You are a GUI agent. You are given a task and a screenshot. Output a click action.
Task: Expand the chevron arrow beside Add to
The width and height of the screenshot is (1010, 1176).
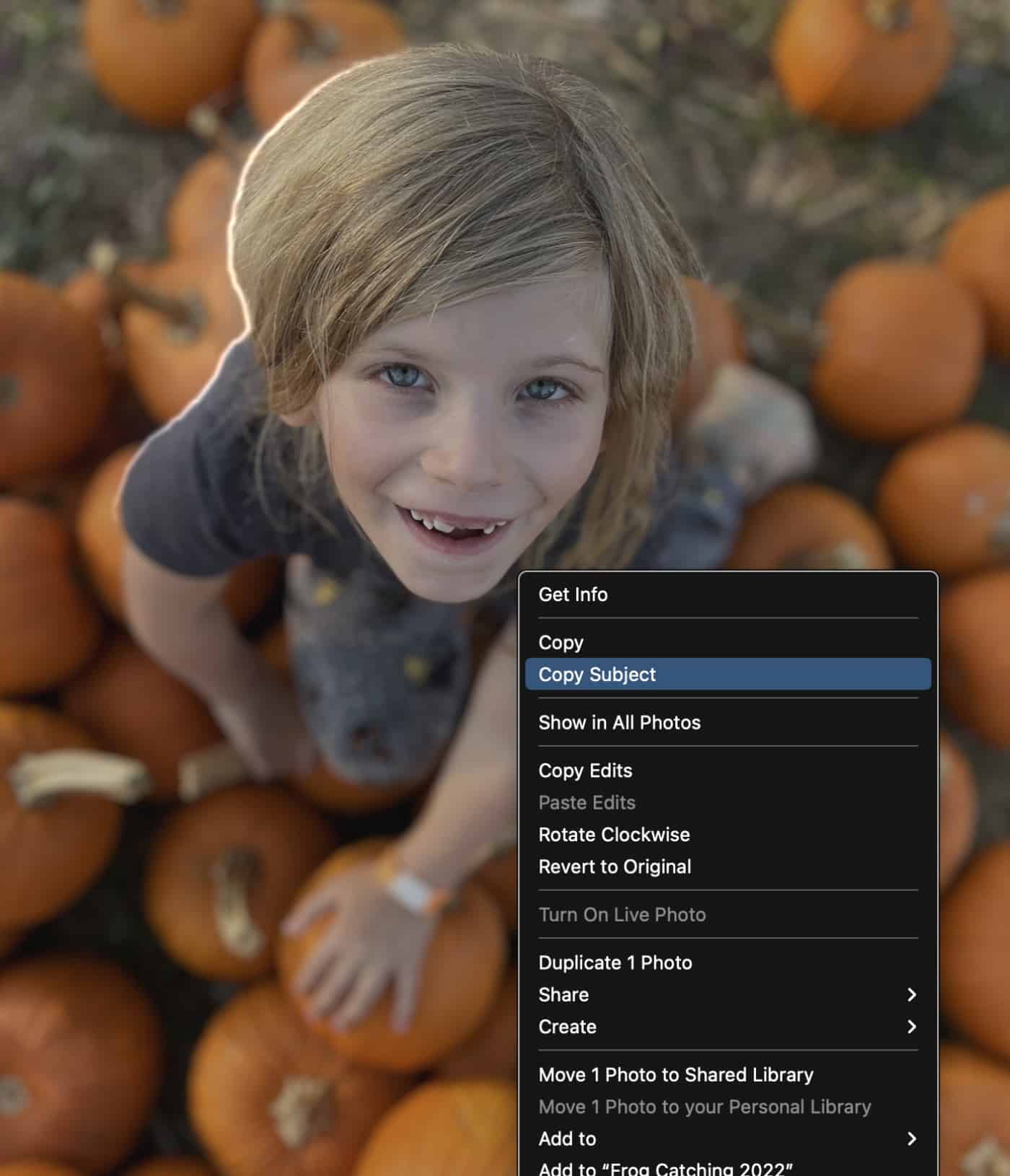pos(911,1138)
